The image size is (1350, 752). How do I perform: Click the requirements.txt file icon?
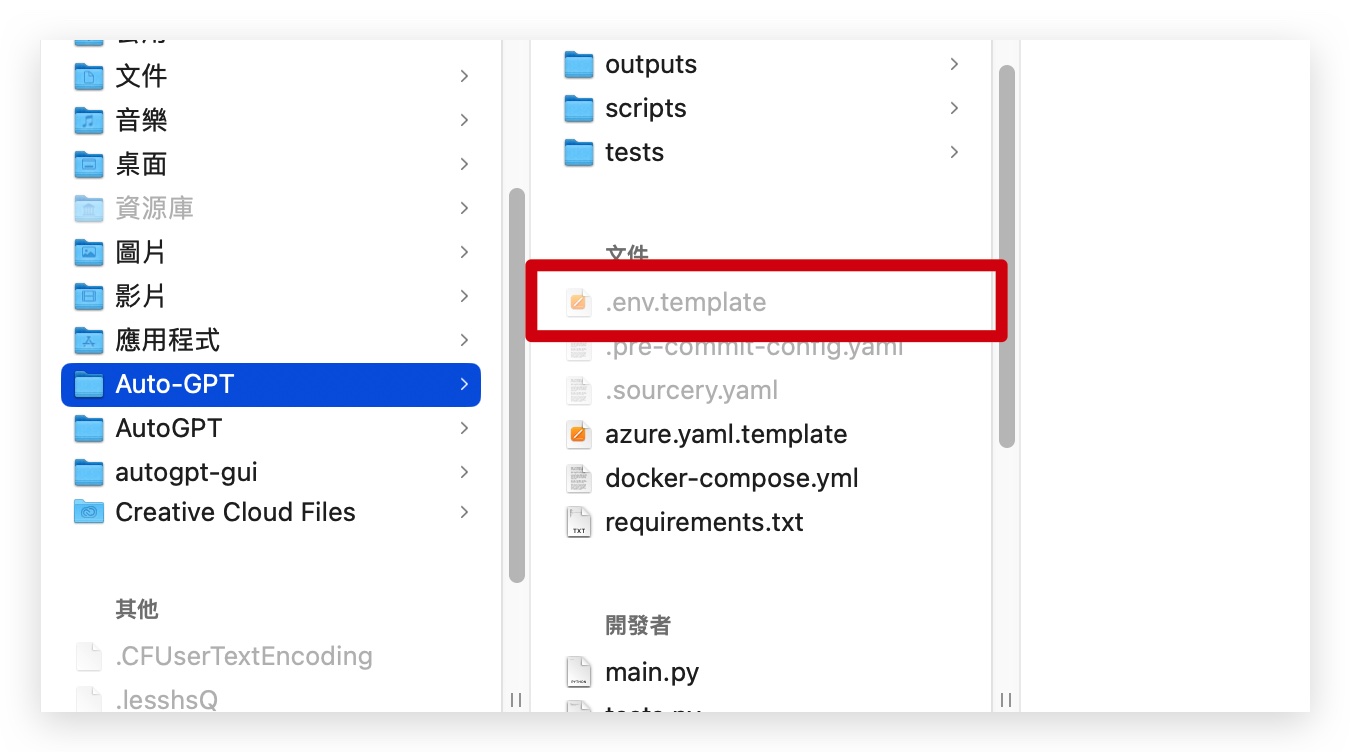579,522
